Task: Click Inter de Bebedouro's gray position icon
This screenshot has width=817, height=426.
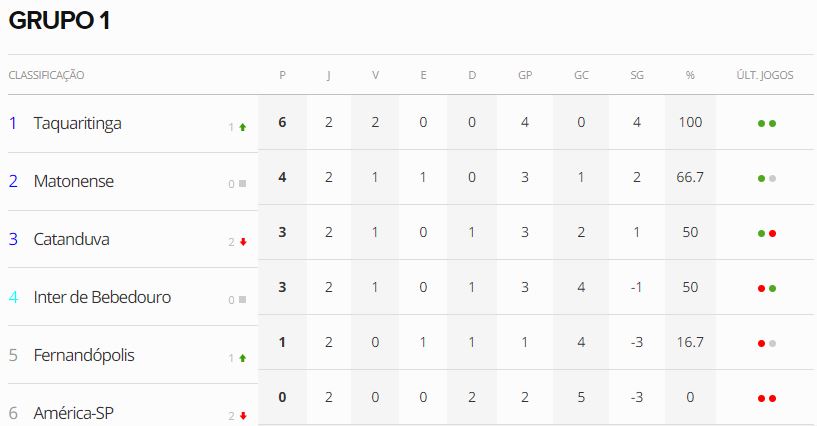Action: pyautogui.click(x=242, y=299)
